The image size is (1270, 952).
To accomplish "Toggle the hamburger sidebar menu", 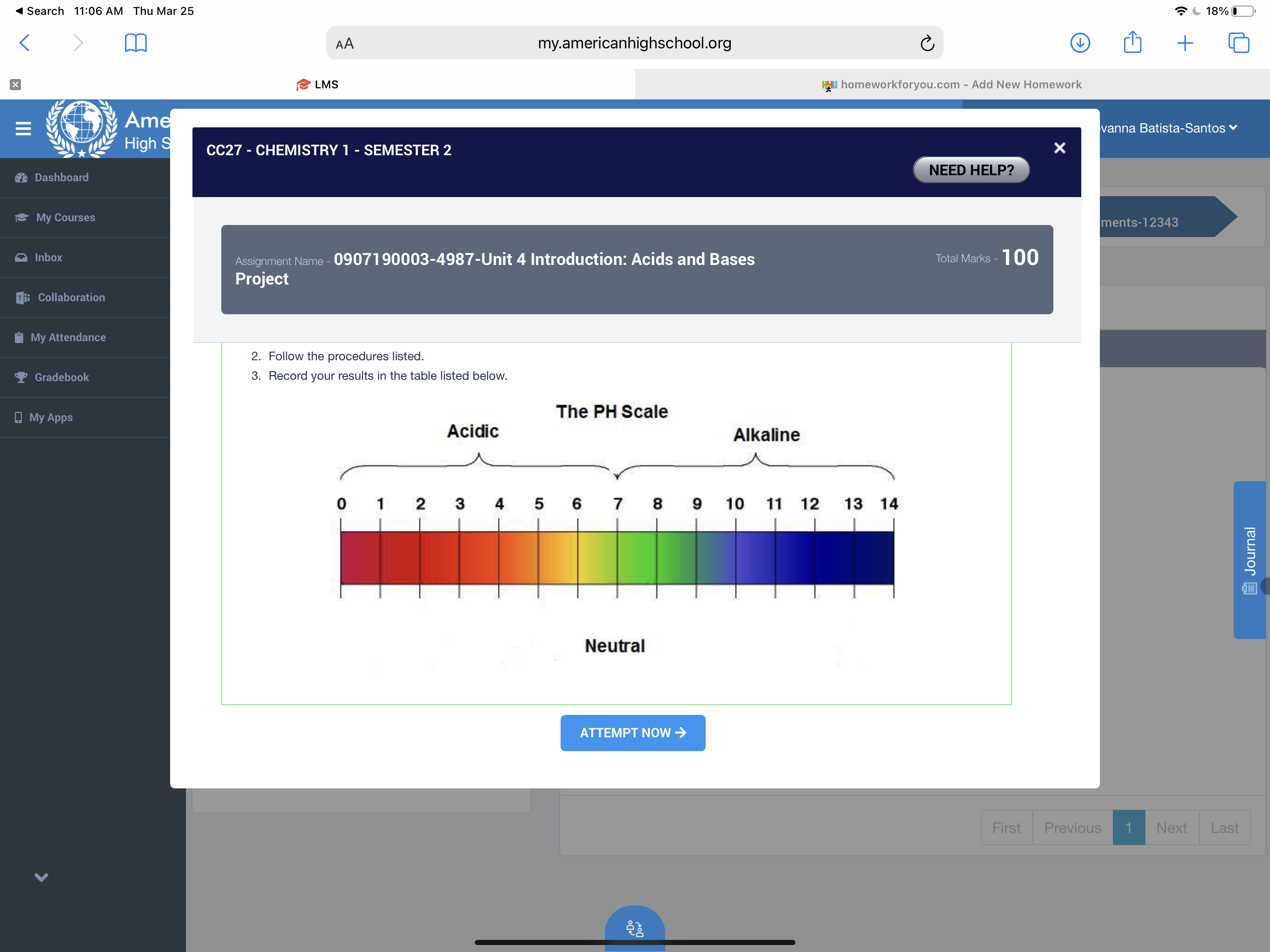I will tap(23, 128).
